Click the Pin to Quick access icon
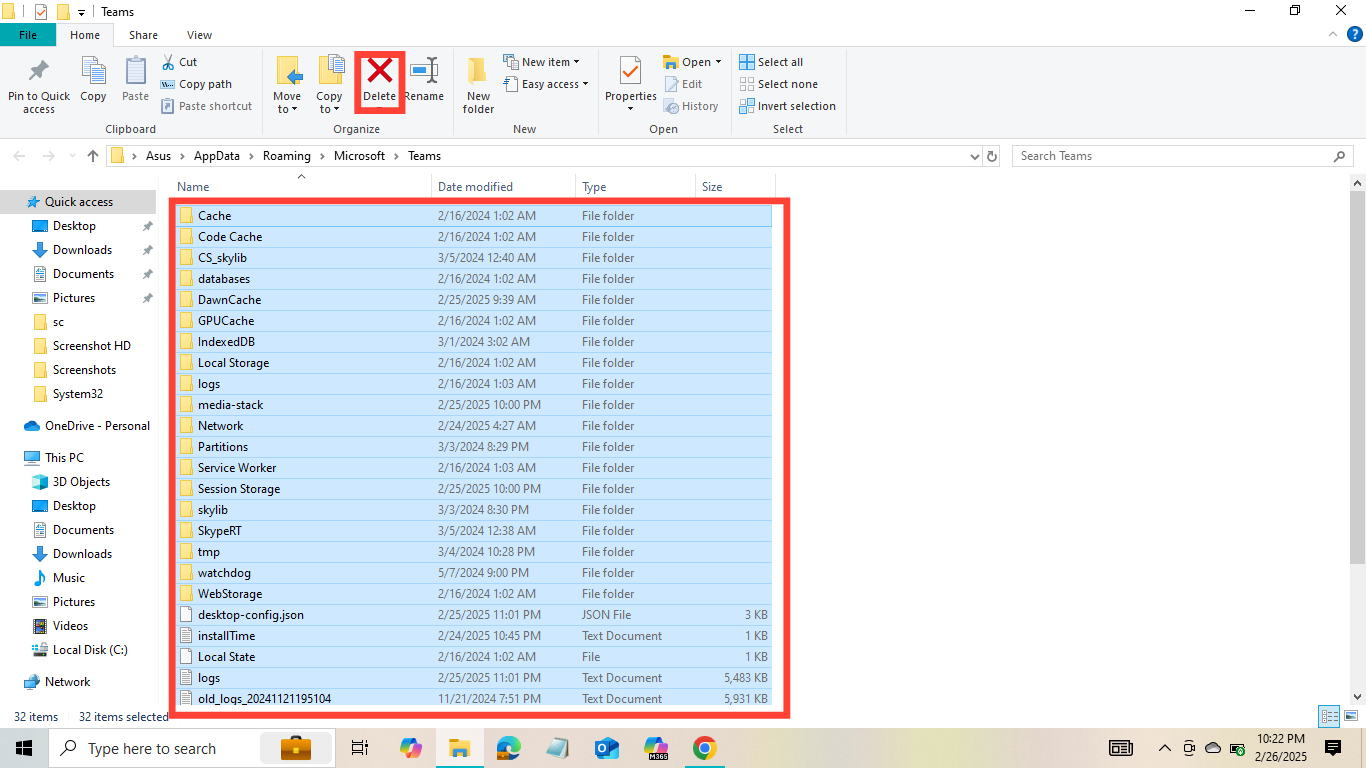The width and height of the screenshot is (1366, 768). (38, 82)
